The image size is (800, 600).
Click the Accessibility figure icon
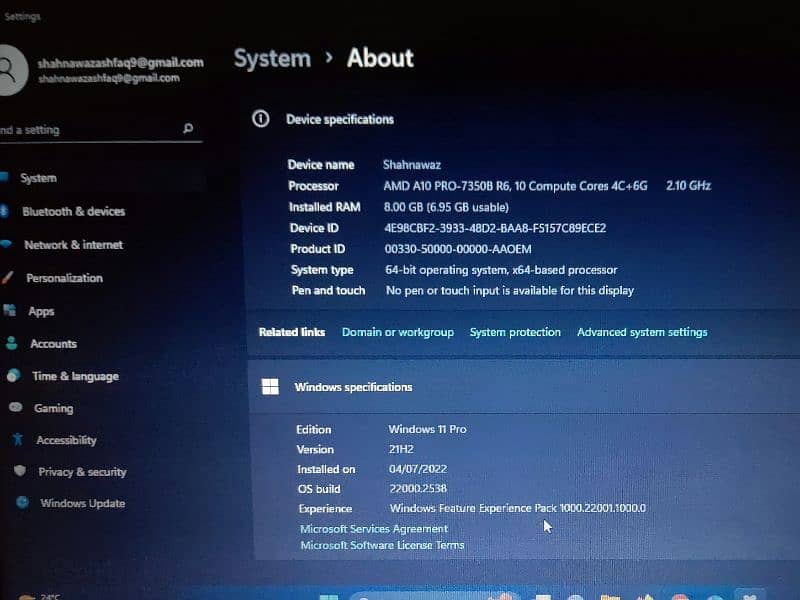17,439
